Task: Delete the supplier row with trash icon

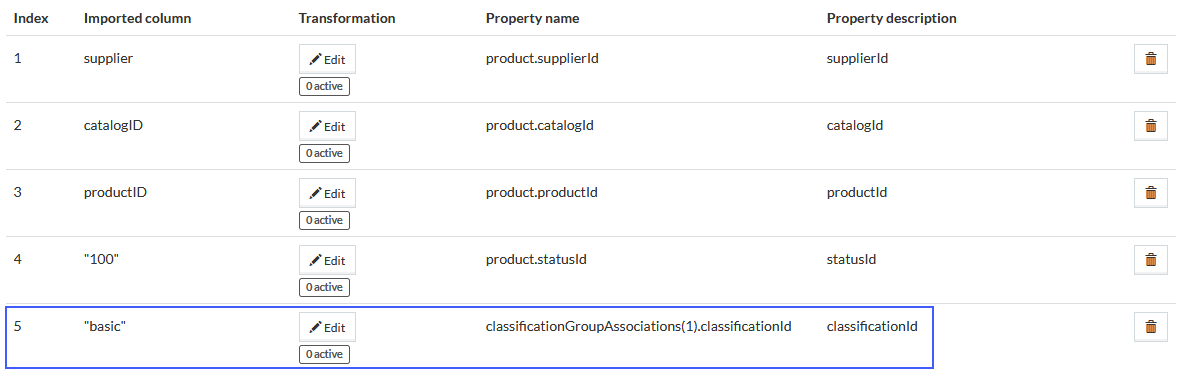Action: (1151, 59)
